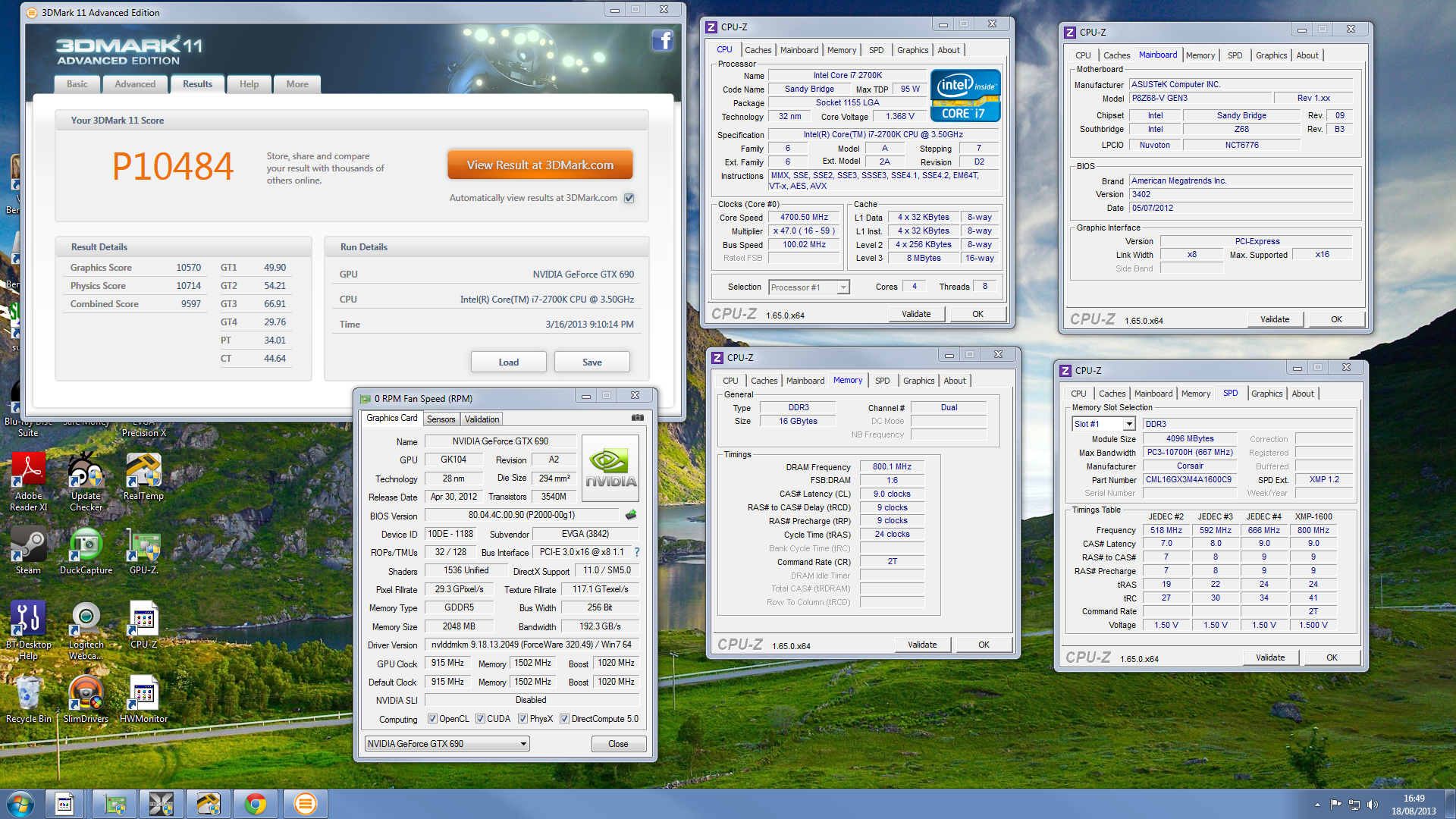1456x819 pixels.
Task: Open GPU-Z desktop shortcut
Action: click(x=143, y=551)
